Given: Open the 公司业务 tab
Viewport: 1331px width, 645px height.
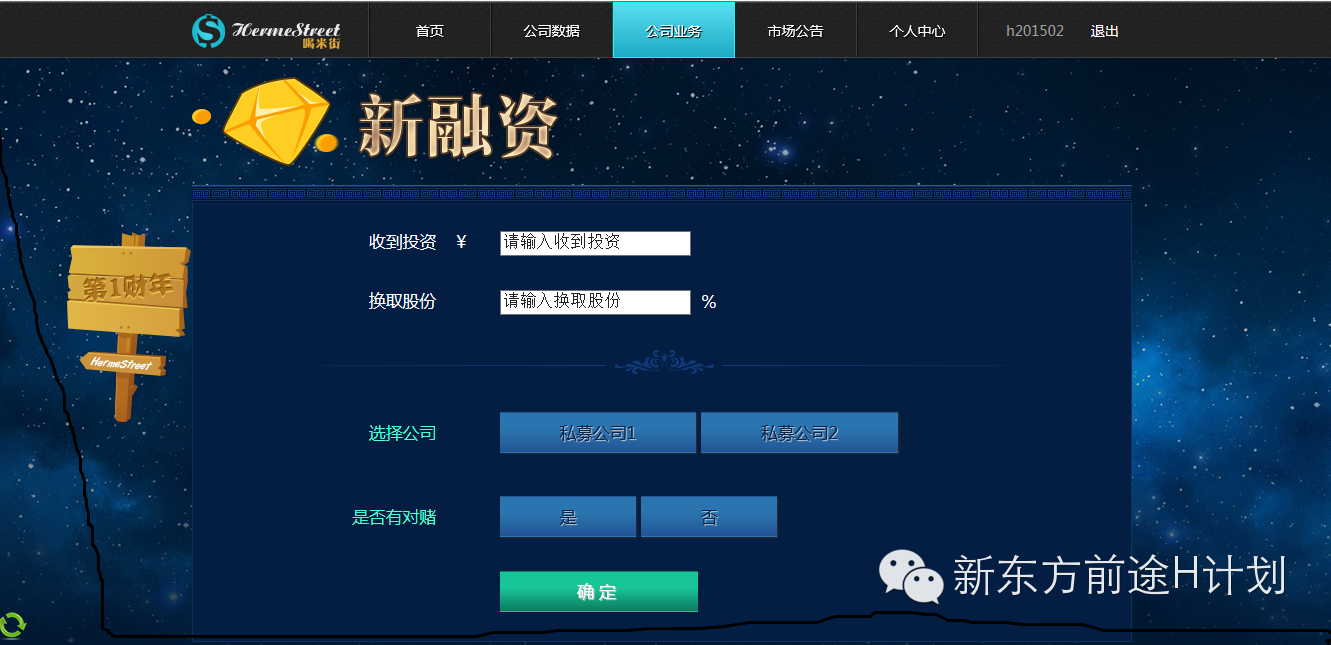Looking at the screenshot, I should (x=674, y=30).
